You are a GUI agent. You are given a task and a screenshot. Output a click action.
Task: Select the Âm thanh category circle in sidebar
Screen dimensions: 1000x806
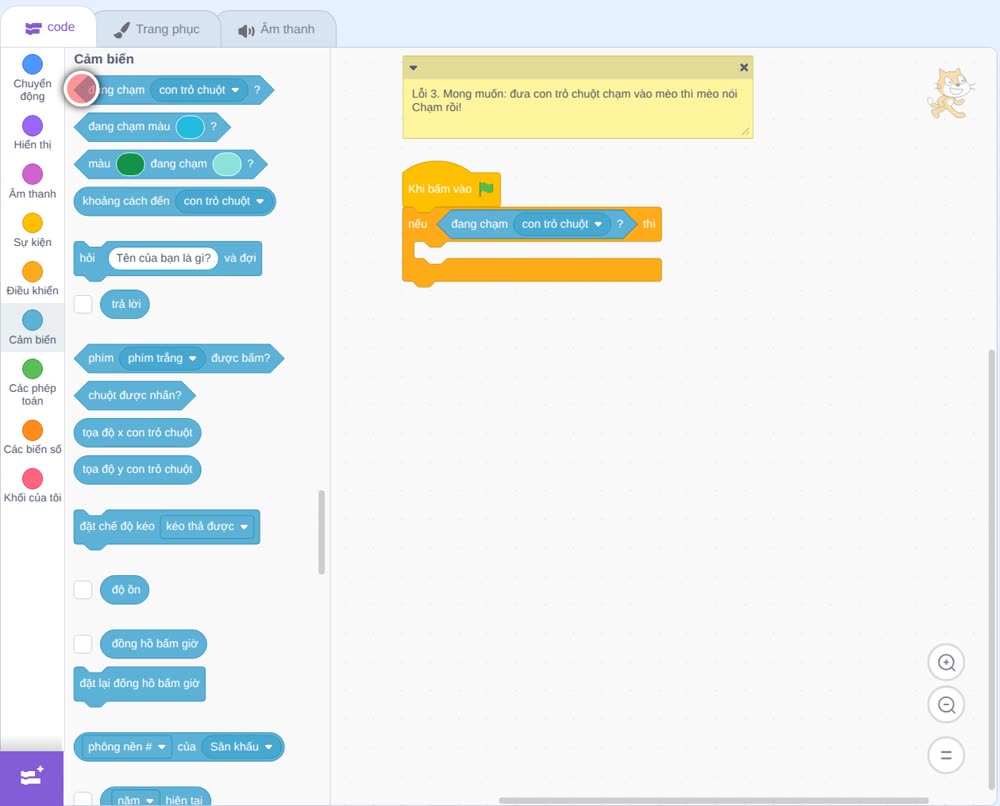pos(33,174)
